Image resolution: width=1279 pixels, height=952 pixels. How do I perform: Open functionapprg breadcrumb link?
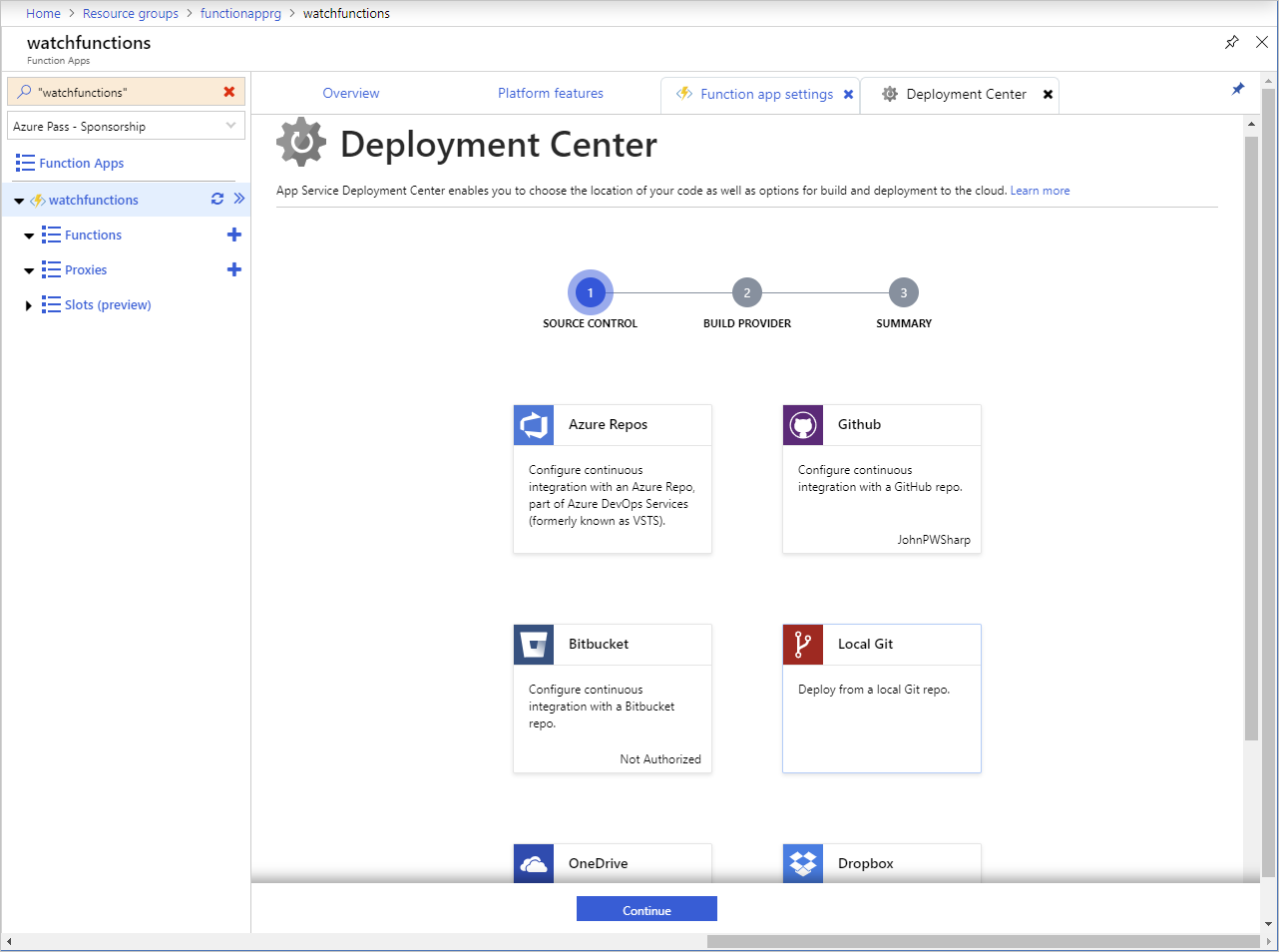coord(240,13)
